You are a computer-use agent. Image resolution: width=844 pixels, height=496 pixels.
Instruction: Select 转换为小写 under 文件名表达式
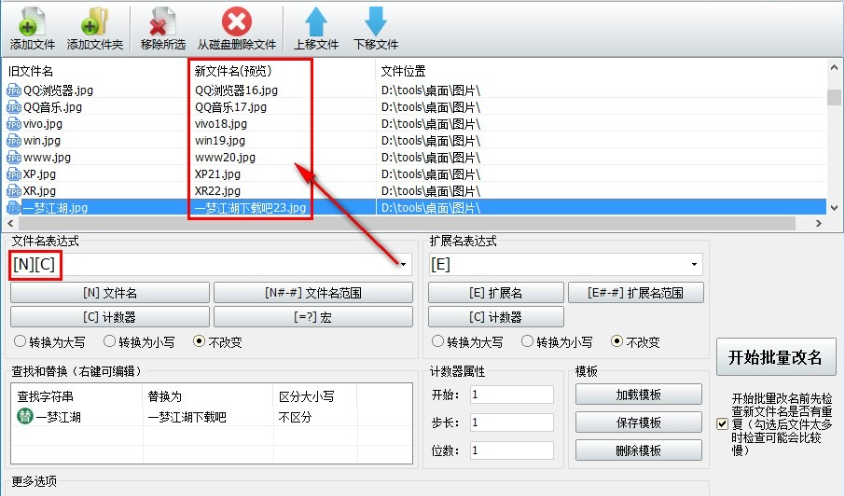pyautogui.click(x=109, y=341)
